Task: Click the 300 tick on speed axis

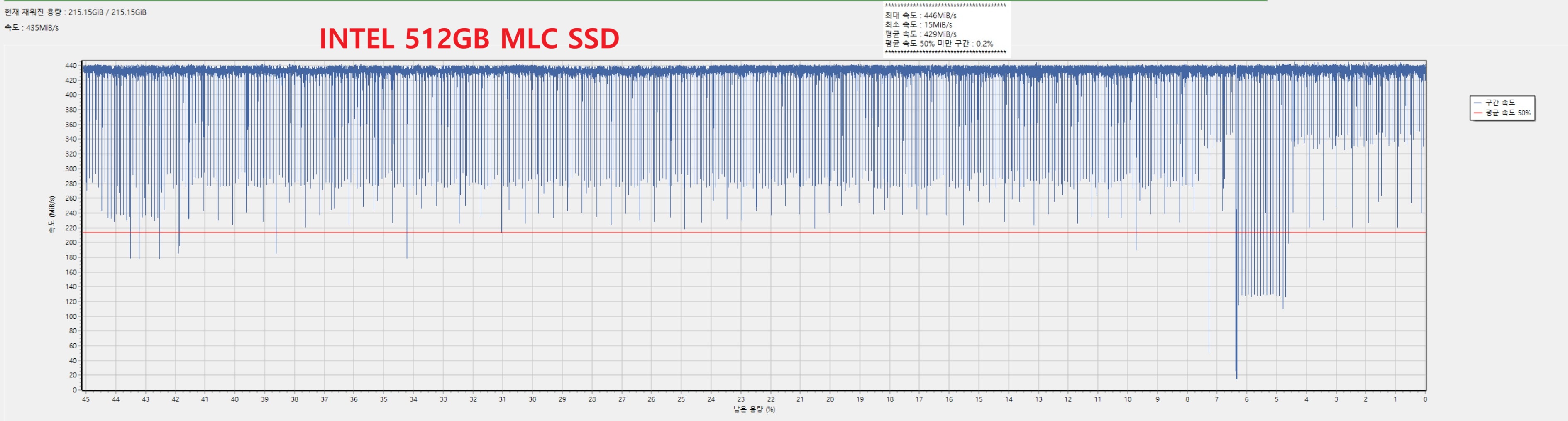Action: tap(71, 169)
